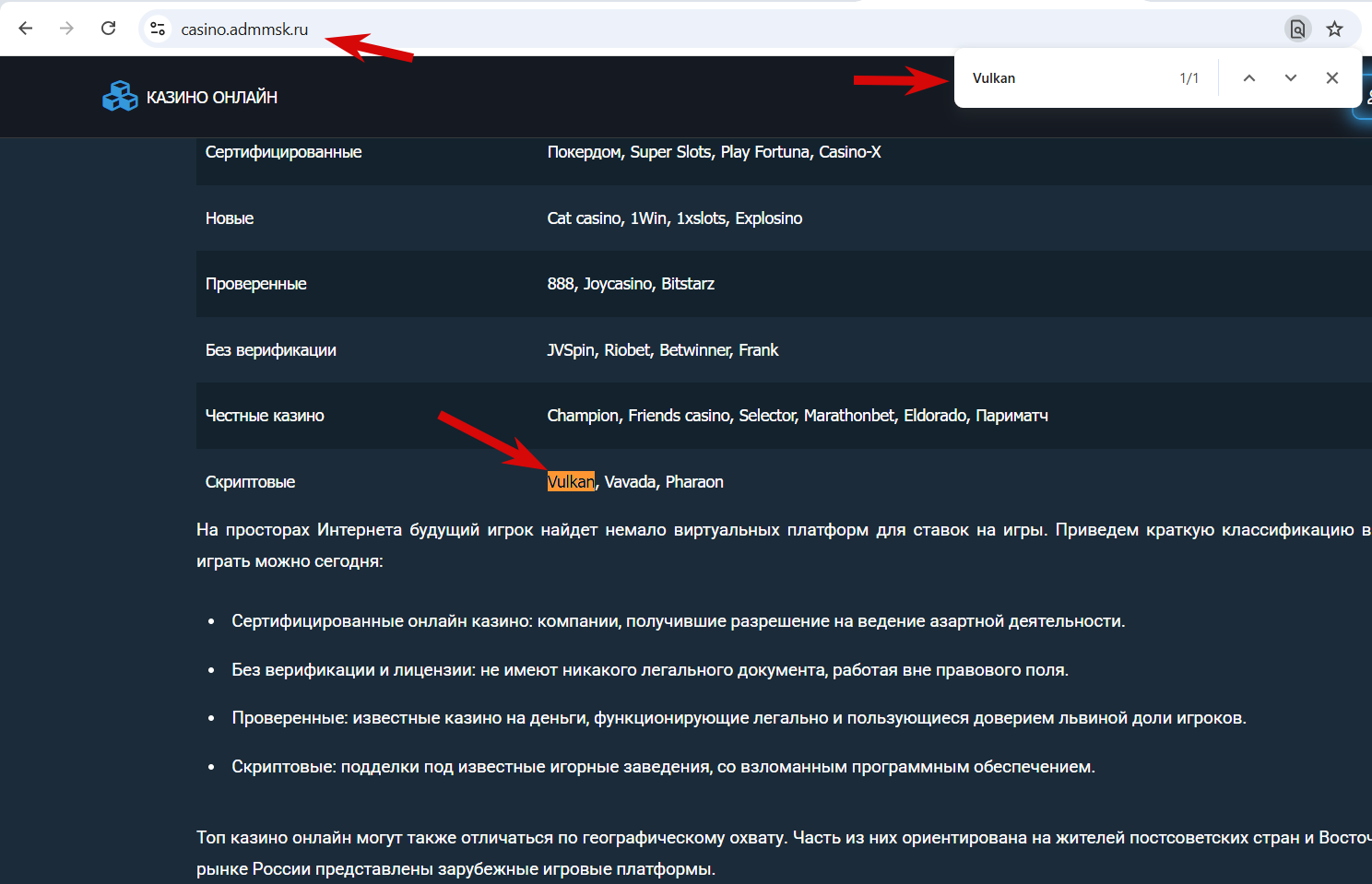Click the 1/1 match counter
The image size is (1372, 884).
click(1189, 78)
